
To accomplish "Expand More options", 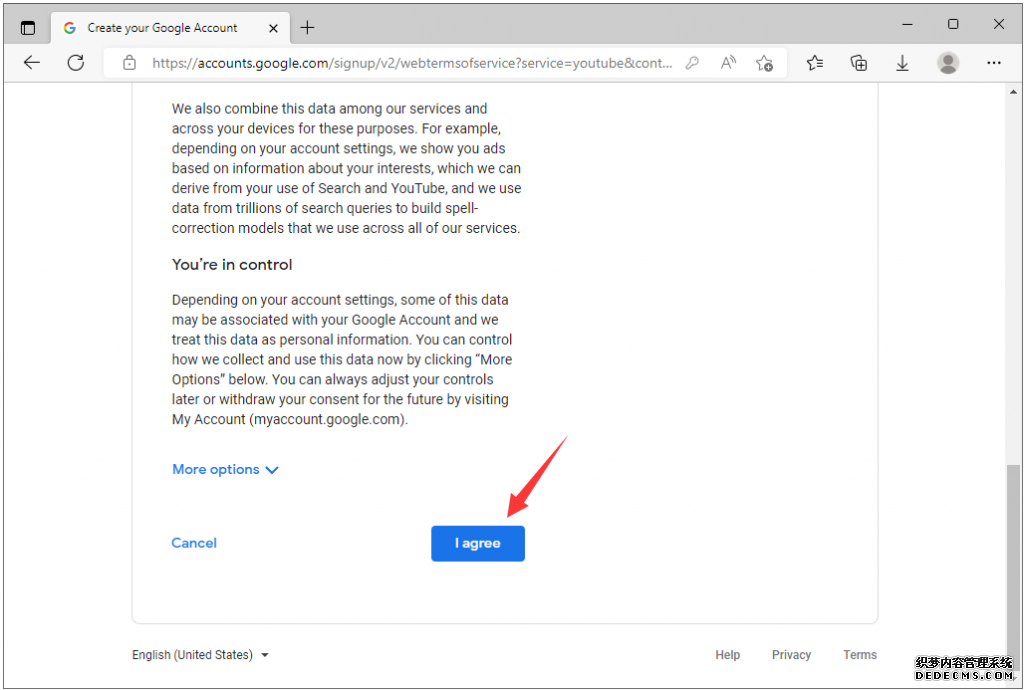I will pyautogui.click(x=225, y=469).
